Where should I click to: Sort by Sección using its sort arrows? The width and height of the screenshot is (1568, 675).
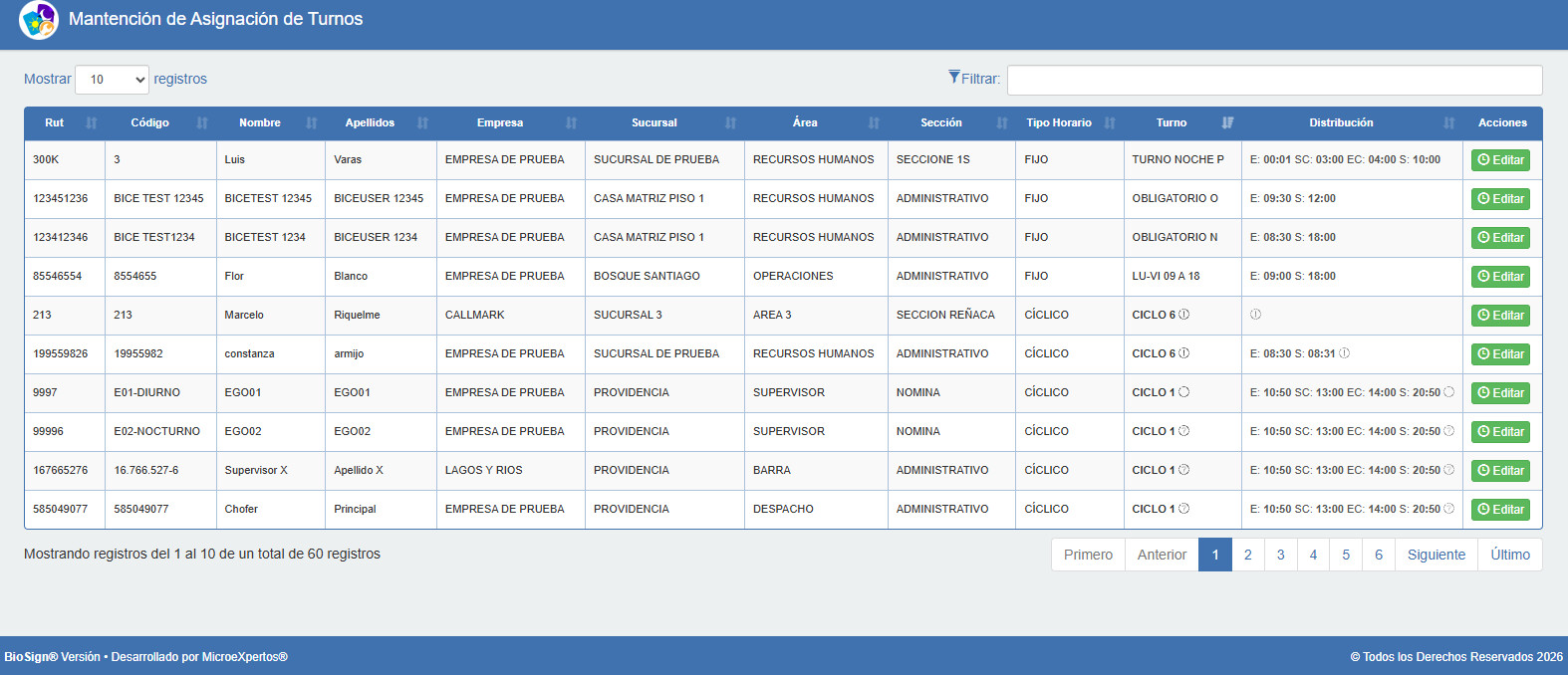1002,123
